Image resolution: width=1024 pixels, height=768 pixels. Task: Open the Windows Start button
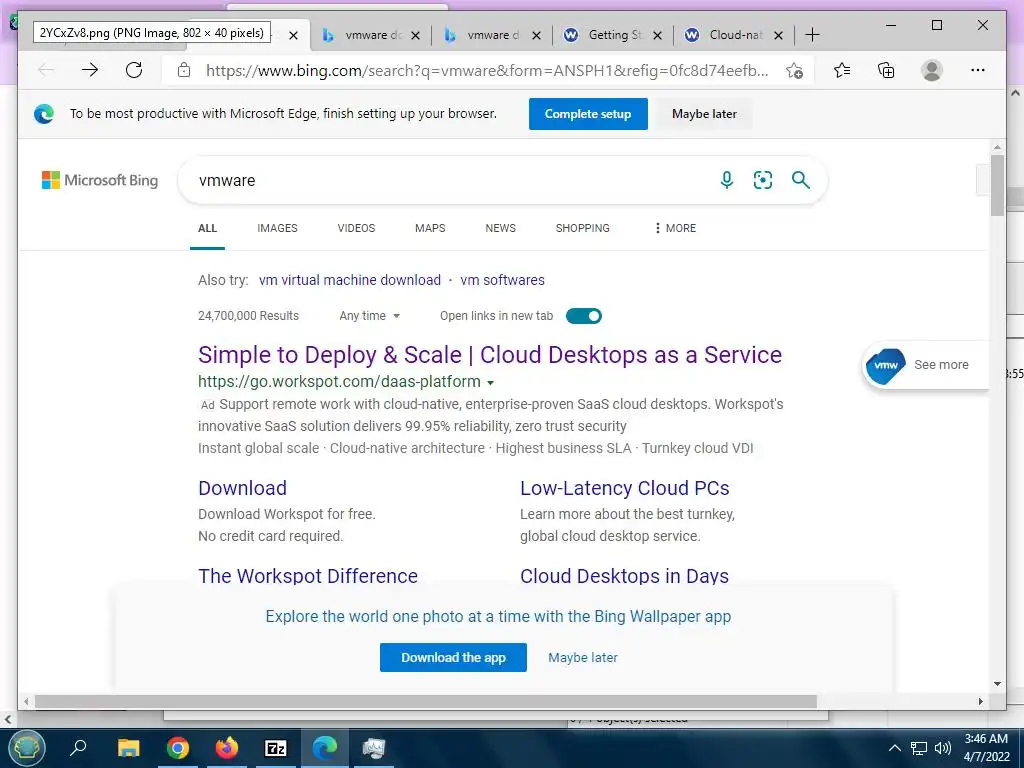(26, 747)
